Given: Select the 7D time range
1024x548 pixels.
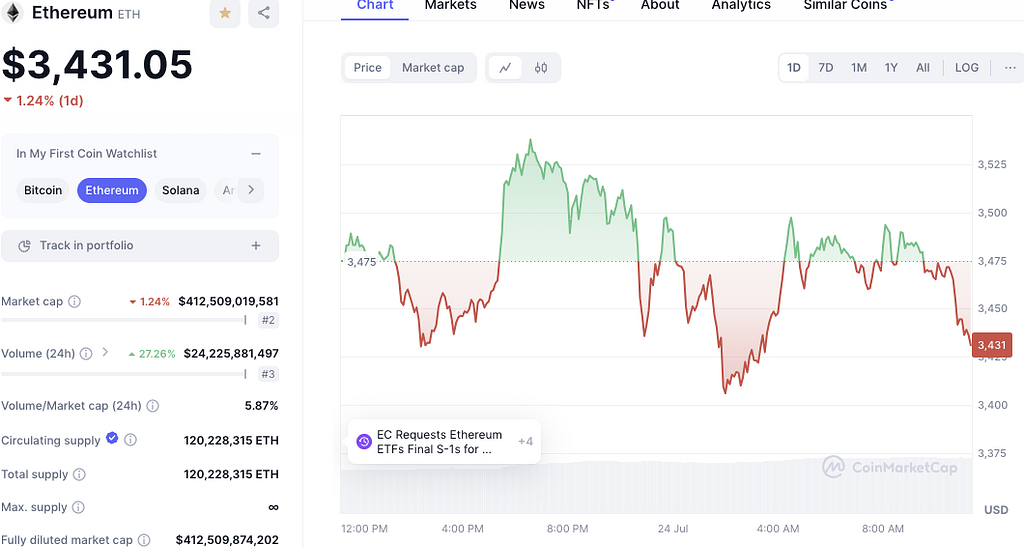Looking at the screenshot, I should 826,68.
